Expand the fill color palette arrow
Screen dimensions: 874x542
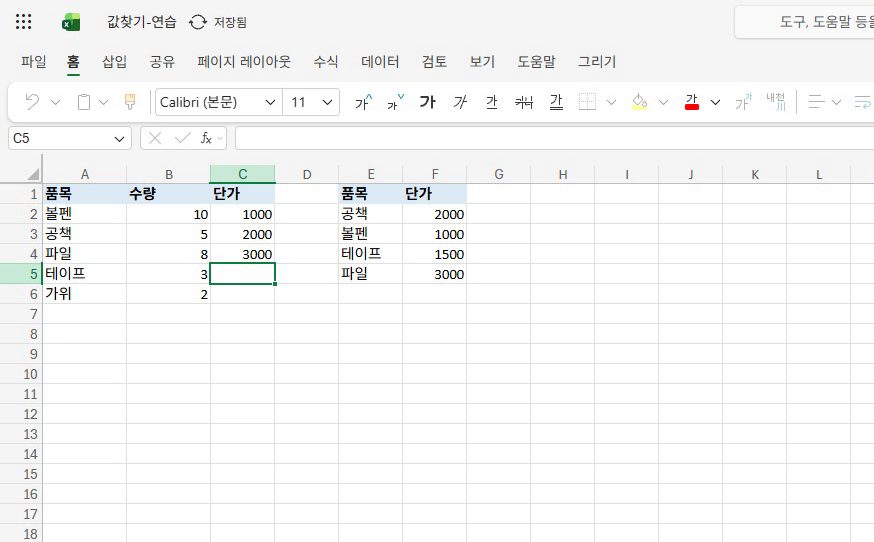click(x=663, y=102)
